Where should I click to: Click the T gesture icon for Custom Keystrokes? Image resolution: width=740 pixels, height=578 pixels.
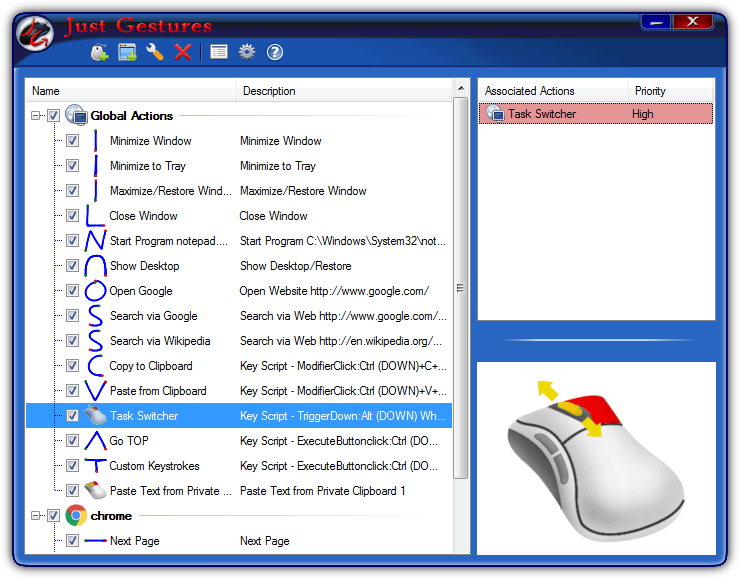coord(95,465)
